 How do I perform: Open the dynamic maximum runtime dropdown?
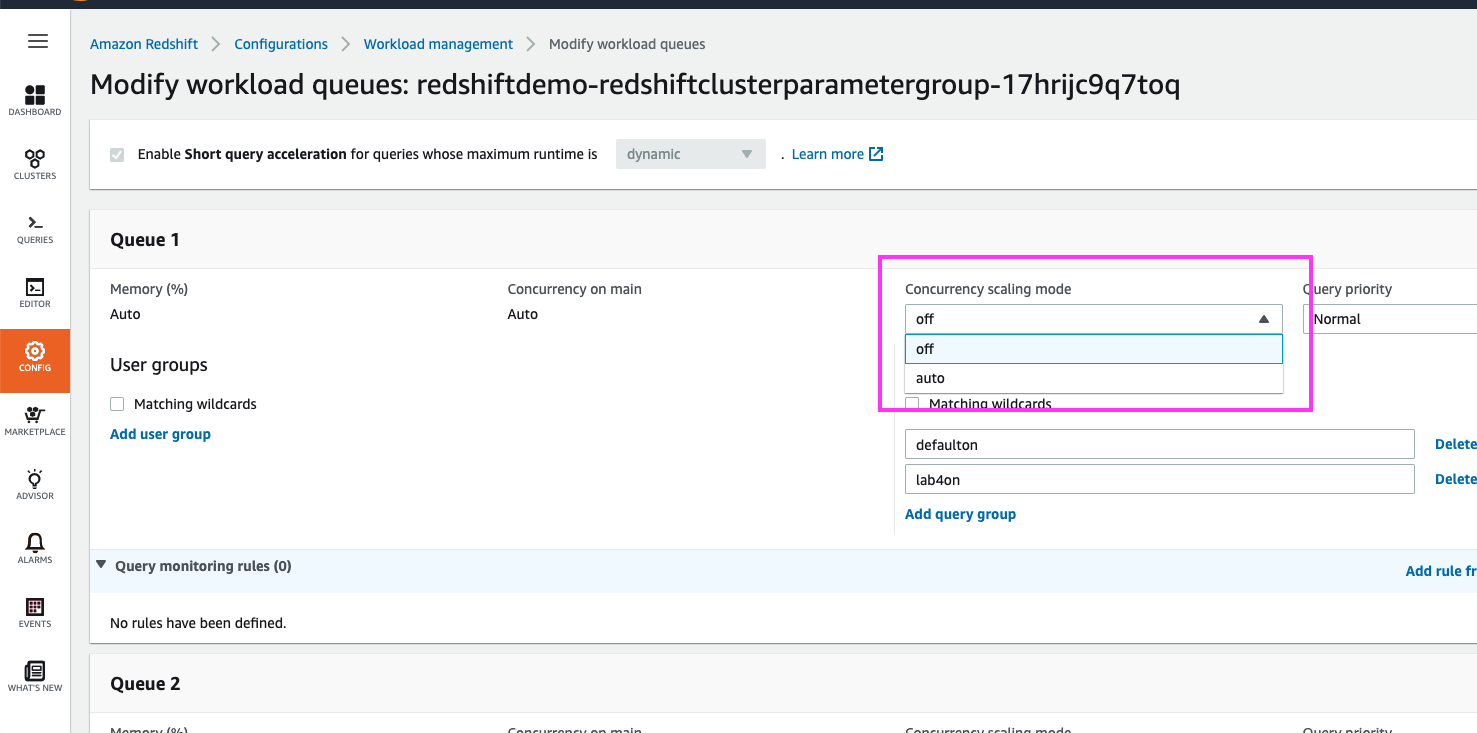point(690,154)
